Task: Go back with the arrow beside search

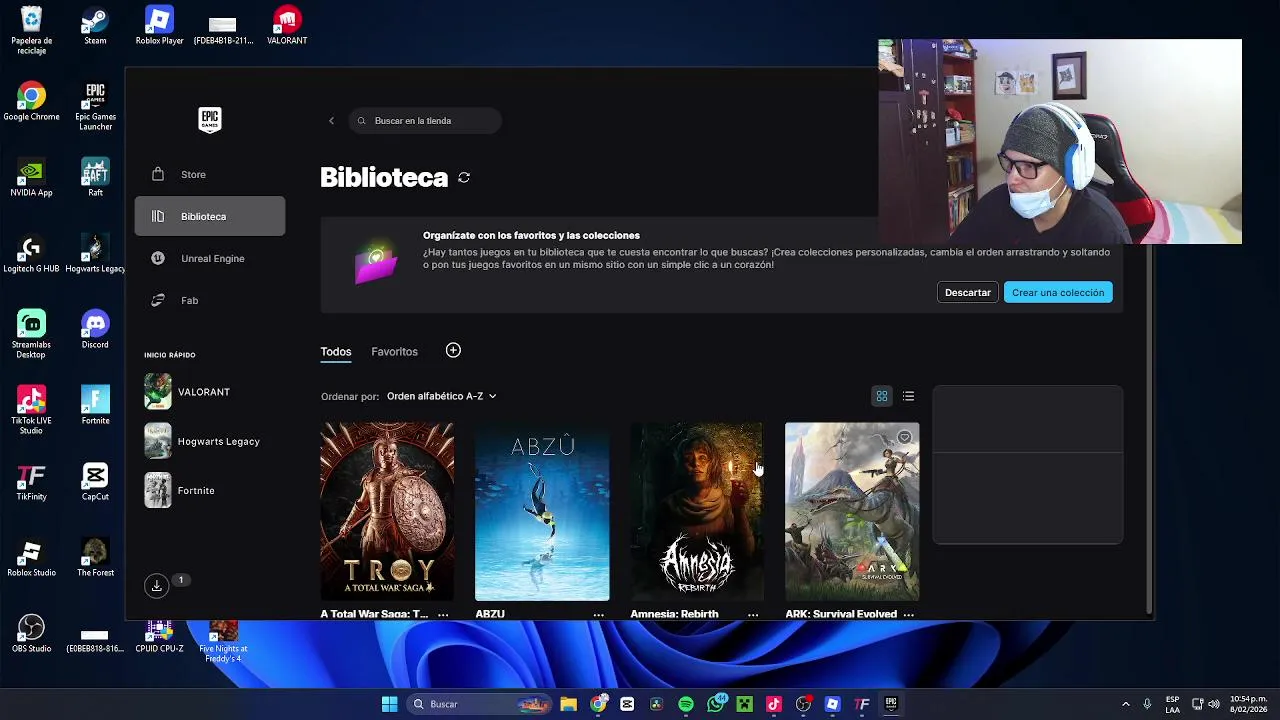Action: click(x=331, y=121)
